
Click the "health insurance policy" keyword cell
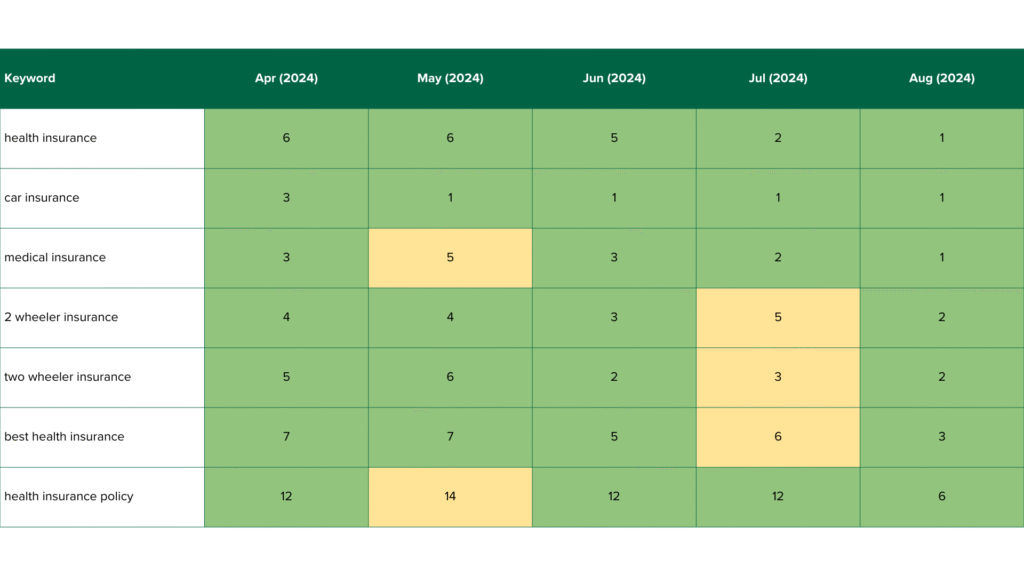pos(69,497)
